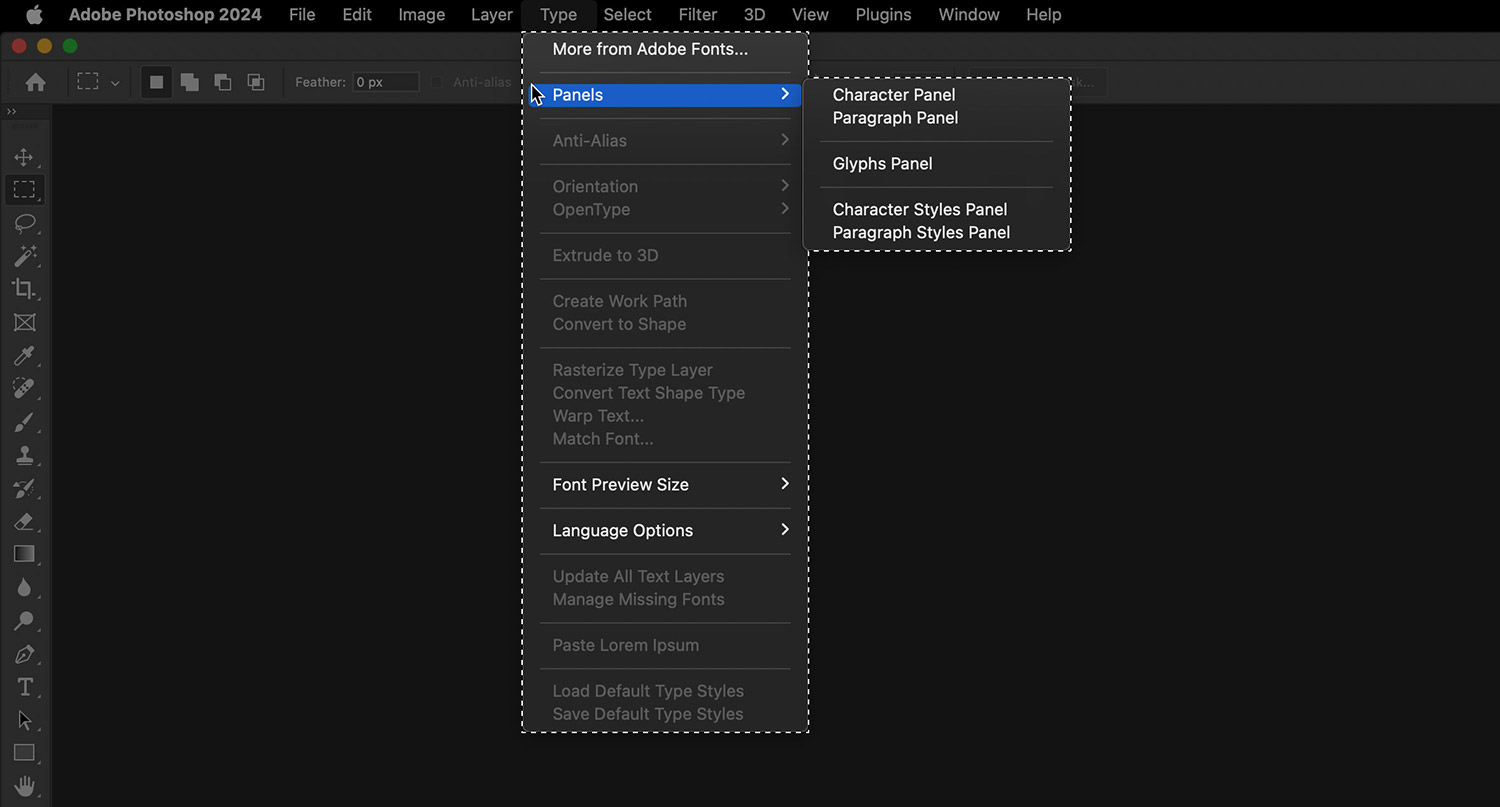Viewport: 1500px width, 807px height.
Task: Select the Blur tool
Action: (24, 587)
